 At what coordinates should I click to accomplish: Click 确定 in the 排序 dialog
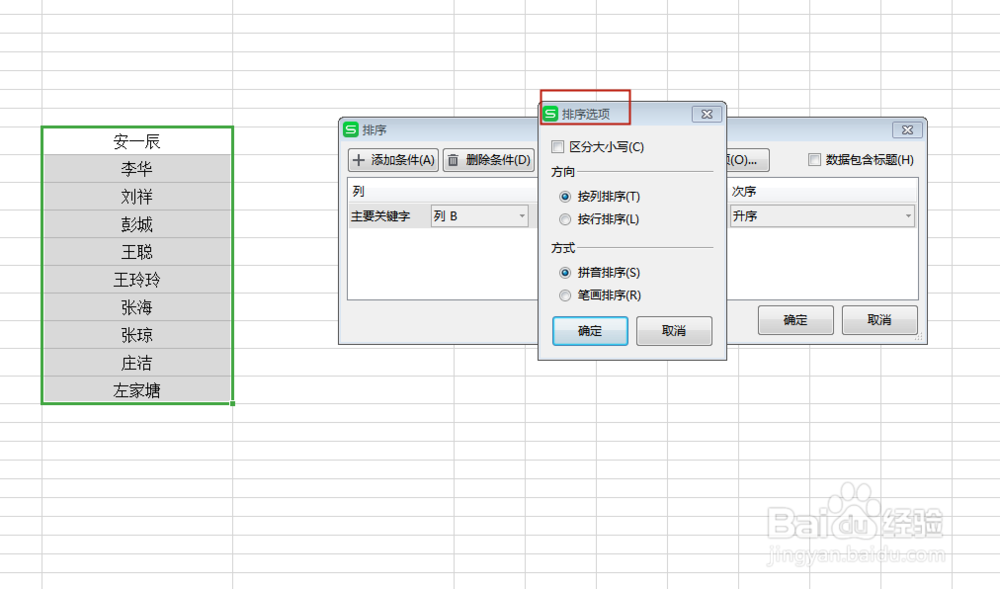pos(795,320)
